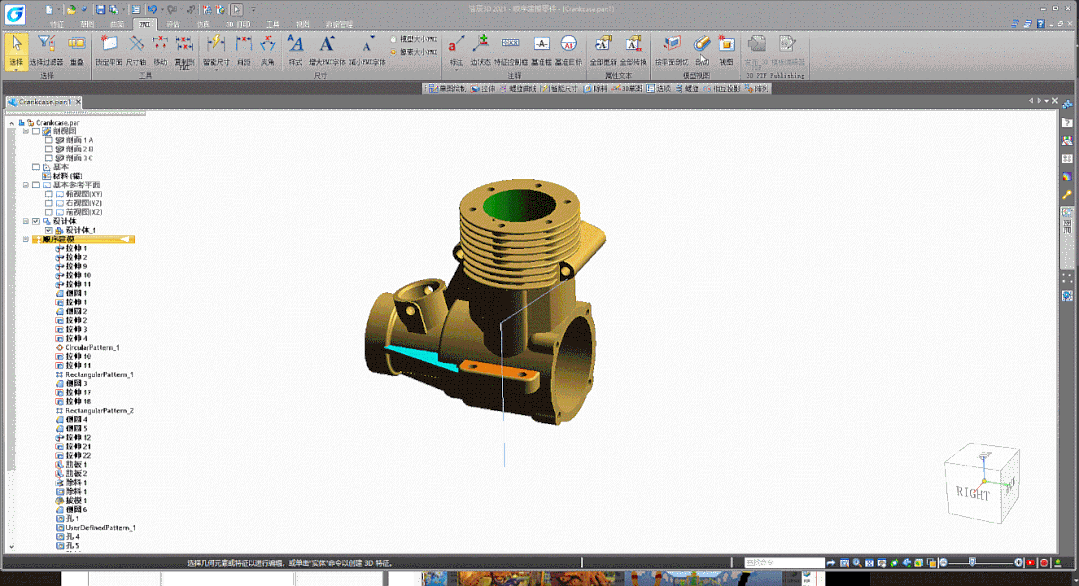Switch to the 数据管理 ribbon tab
Screen dimensions: 1079x586
339,24
